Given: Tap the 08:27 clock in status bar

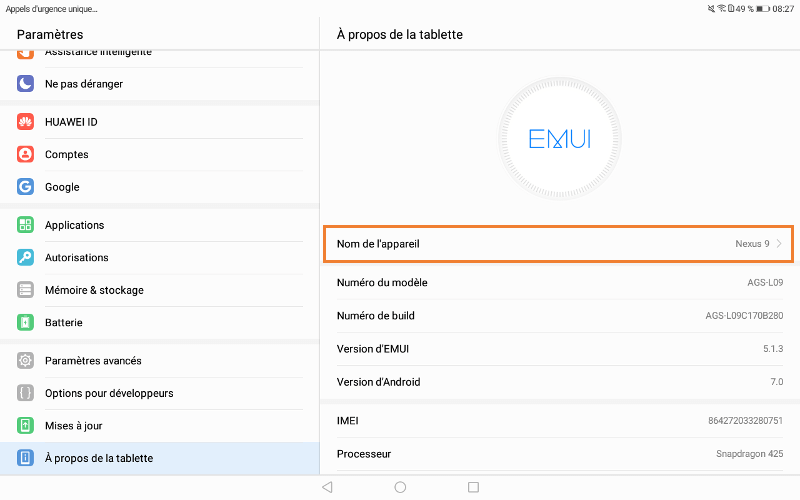Looking at the screenshot, I should (x=783, y=9).
